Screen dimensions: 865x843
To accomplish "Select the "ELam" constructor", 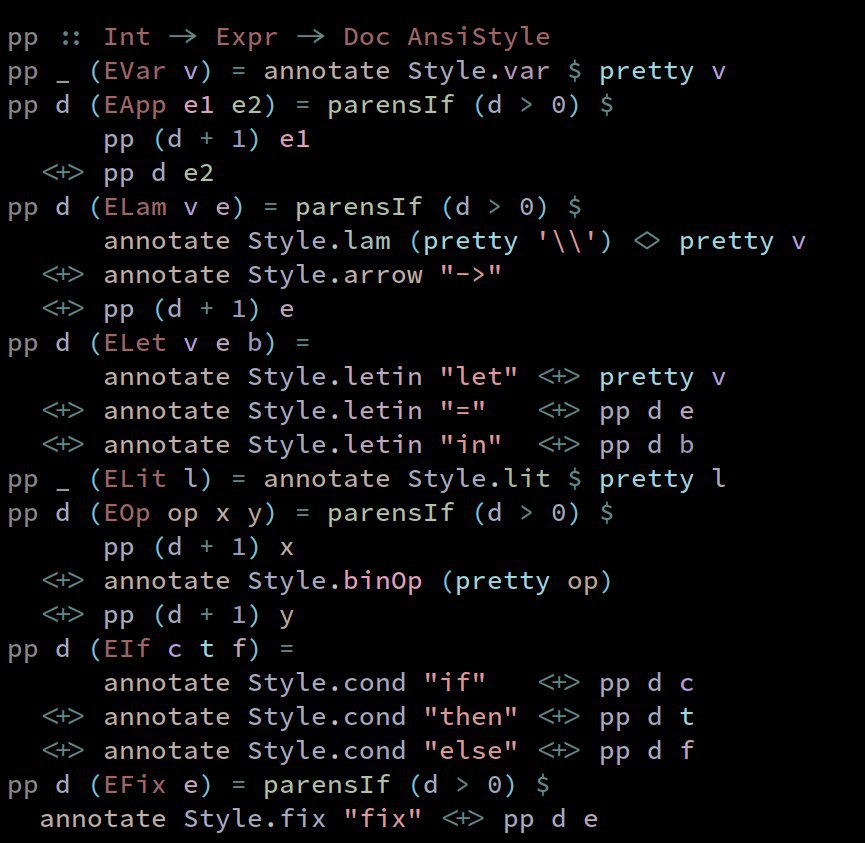I will [135, 207].
